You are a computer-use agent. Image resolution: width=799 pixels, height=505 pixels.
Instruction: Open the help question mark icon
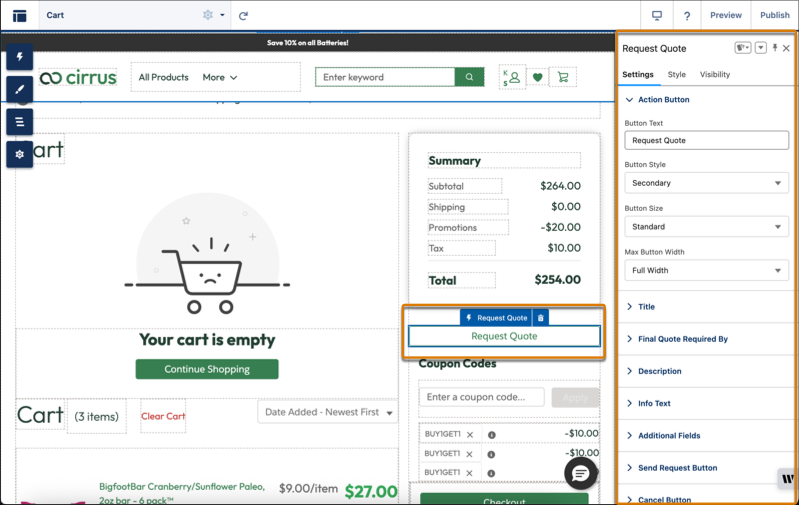687,16
